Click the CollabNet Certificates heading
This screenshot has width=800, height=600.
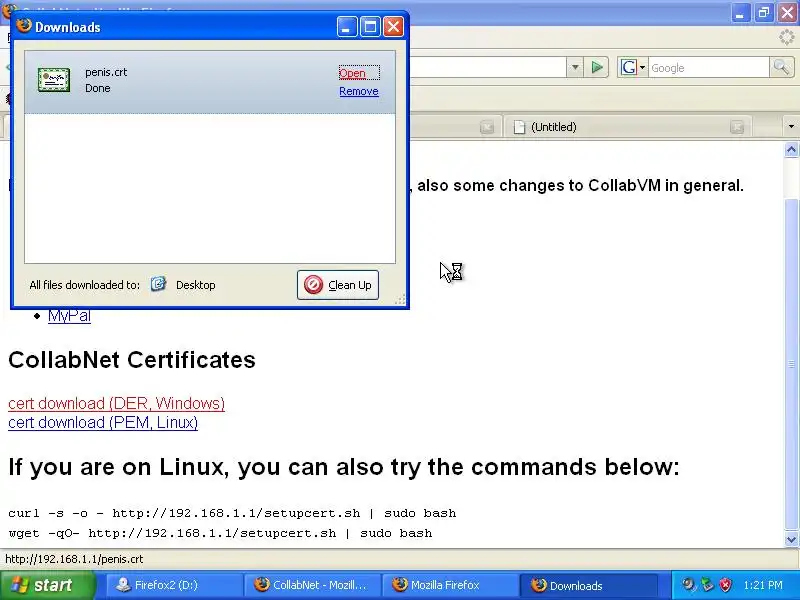pos(132,360)
